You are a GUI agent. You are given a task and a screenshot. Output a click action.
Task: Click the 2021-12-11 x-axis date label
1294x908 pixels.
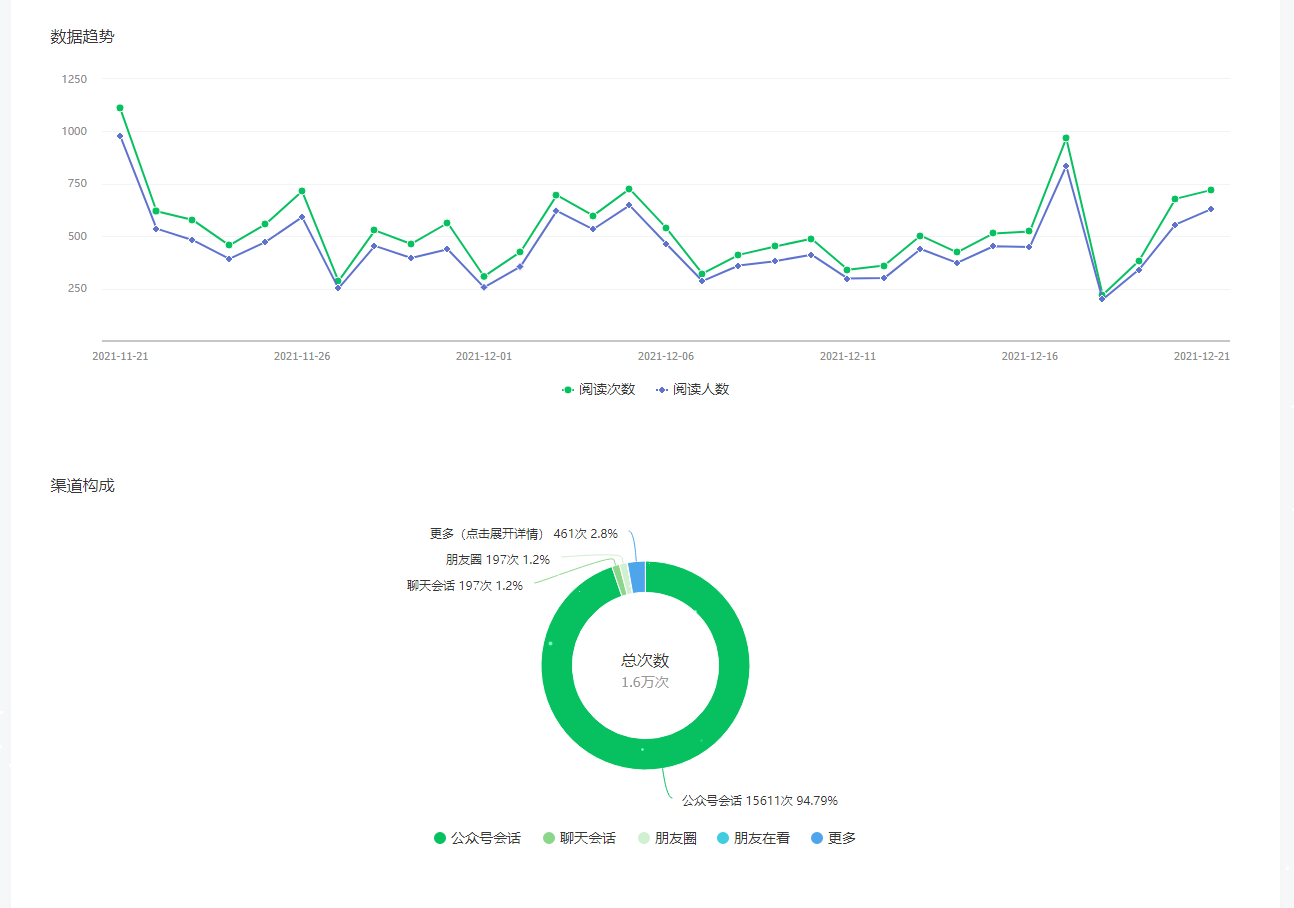847,356
